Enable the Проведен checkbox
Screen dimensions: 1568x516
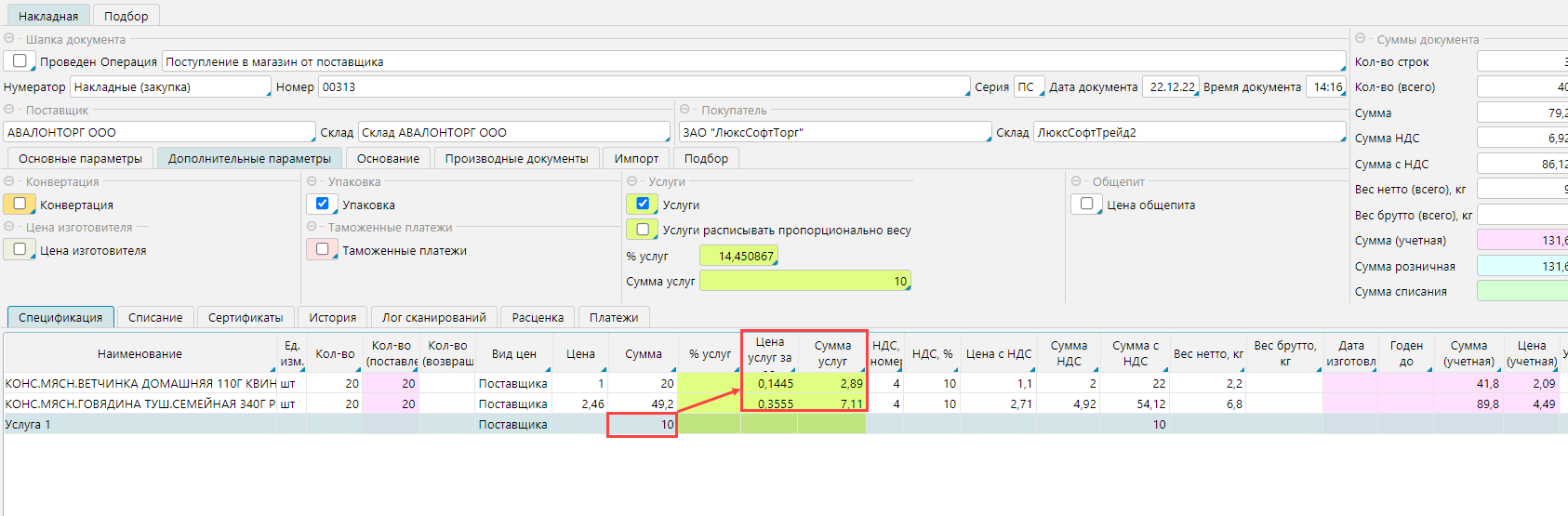[20, 61]
